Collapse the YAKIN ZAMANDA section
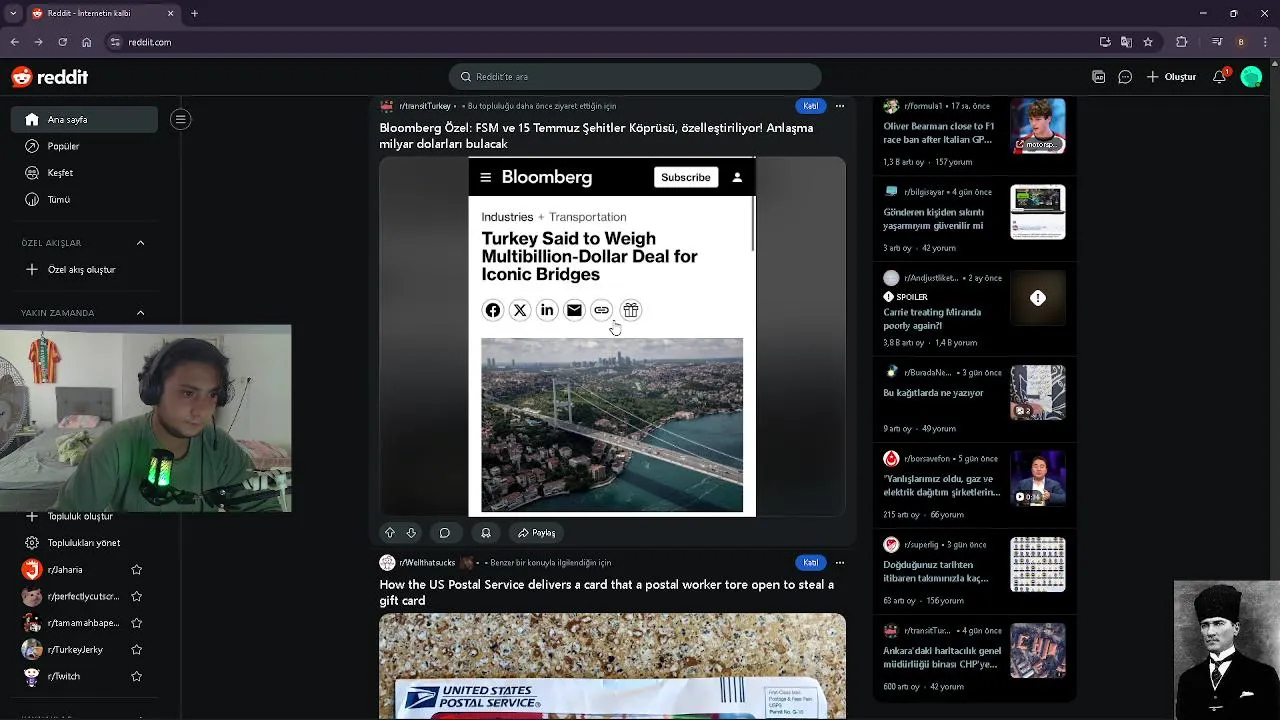 [x=140, y=313]
